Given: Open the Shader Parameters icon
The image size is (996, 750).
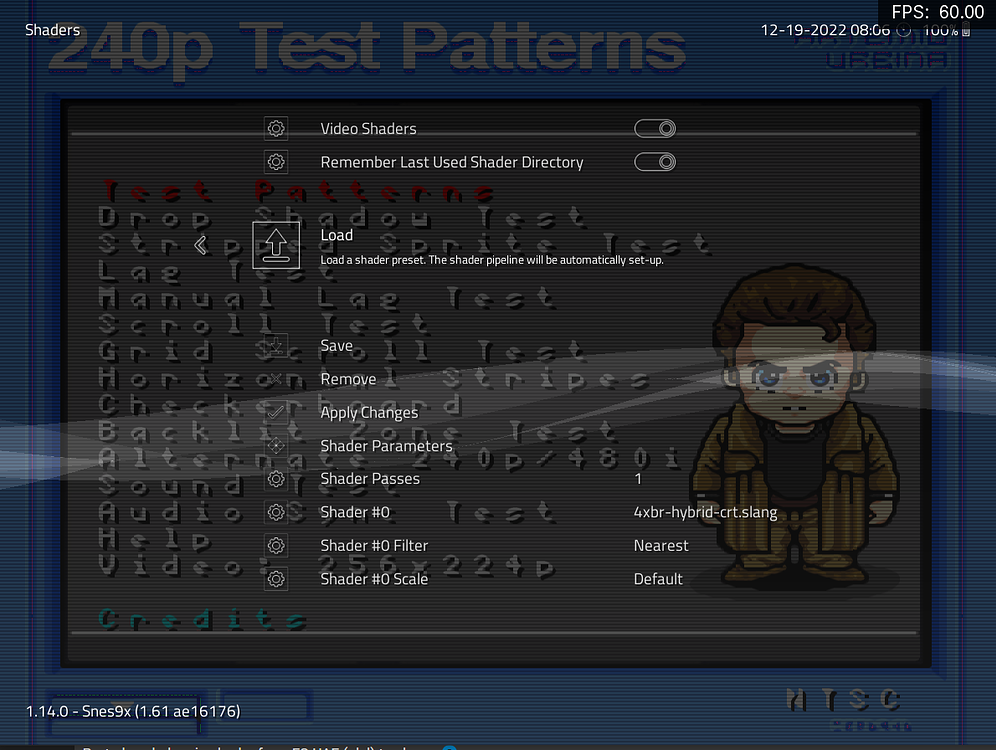Looking at the screenshot, I should (x=276, y=445).
